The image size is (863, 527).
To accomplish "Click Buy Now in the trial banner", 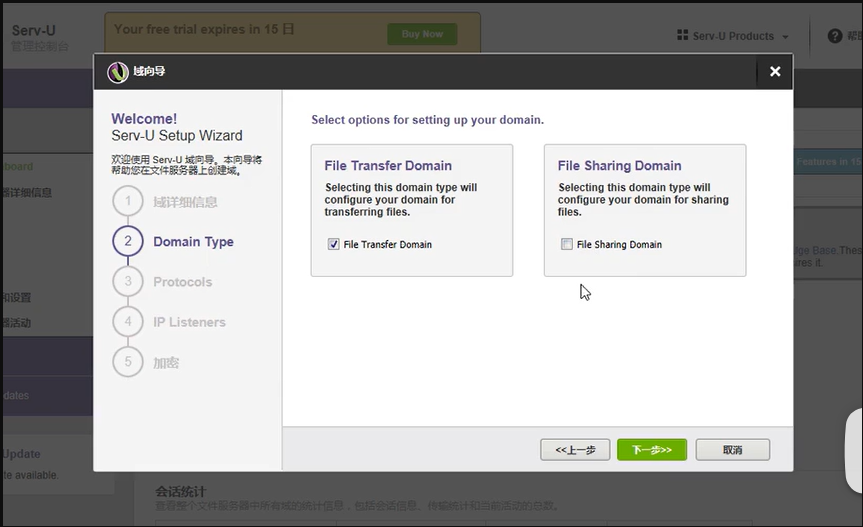I will click(x=422, y=34).
